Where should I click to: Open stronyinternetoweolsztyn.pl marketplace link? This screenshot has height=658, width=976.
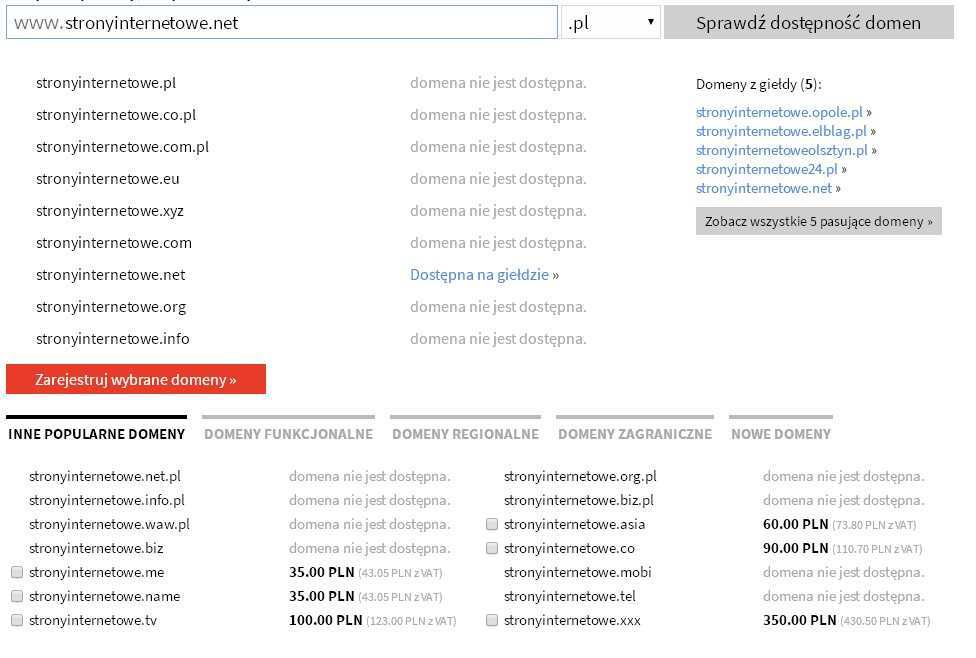782,151
